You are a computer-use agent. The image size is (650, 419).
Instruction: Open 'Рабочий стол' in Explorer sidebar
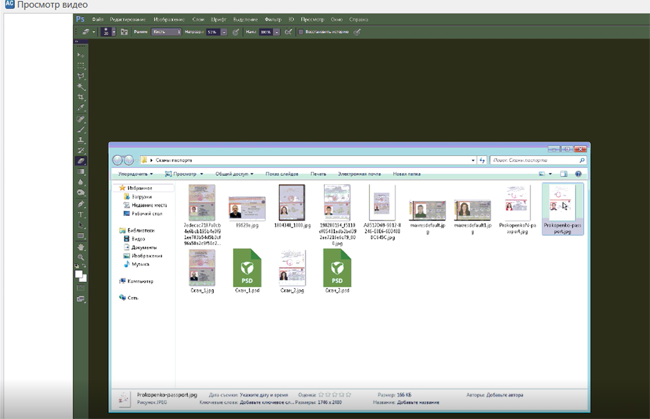[143, 214]
